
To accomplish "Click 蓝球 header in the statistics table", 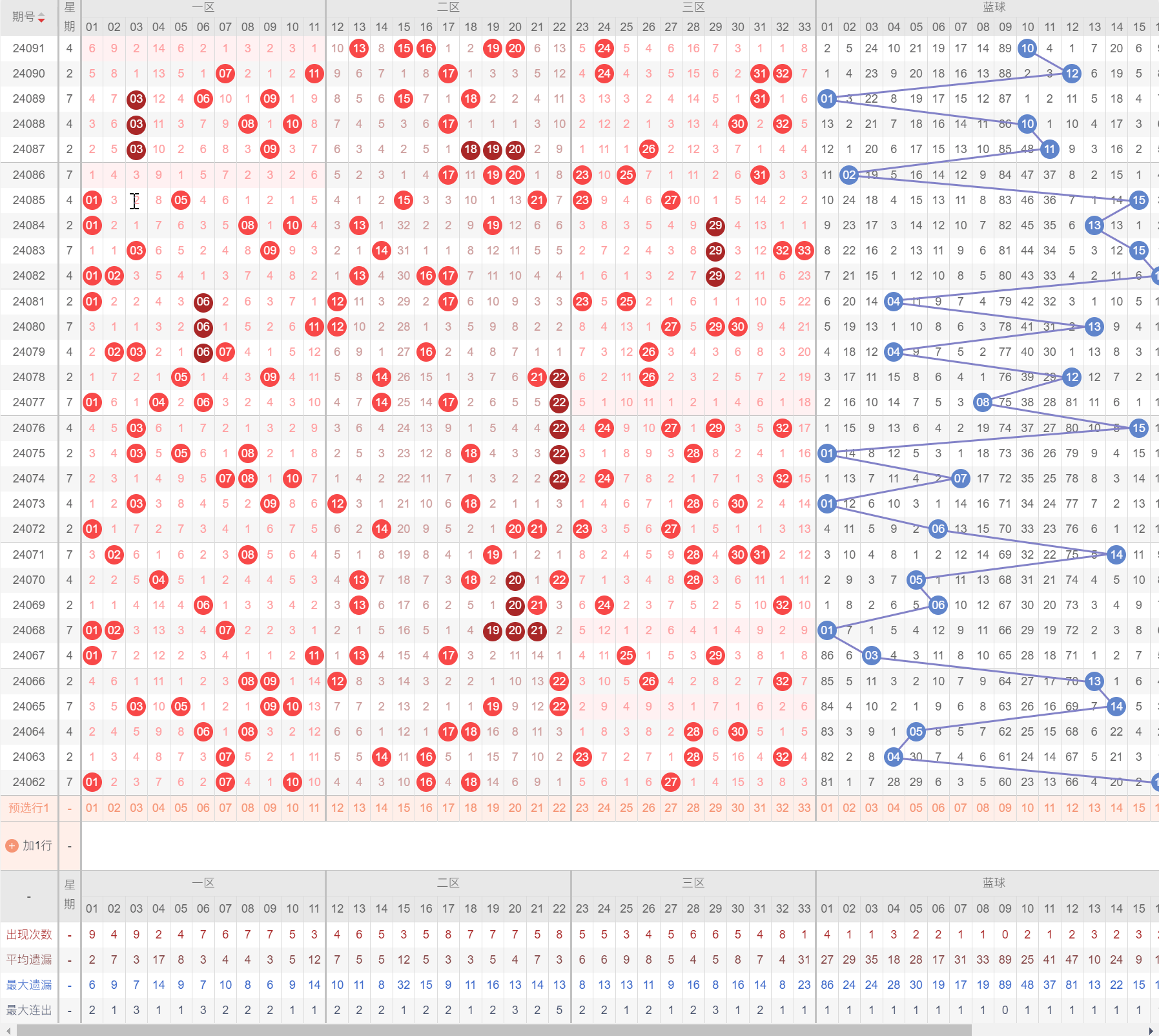I will (994, 883).
